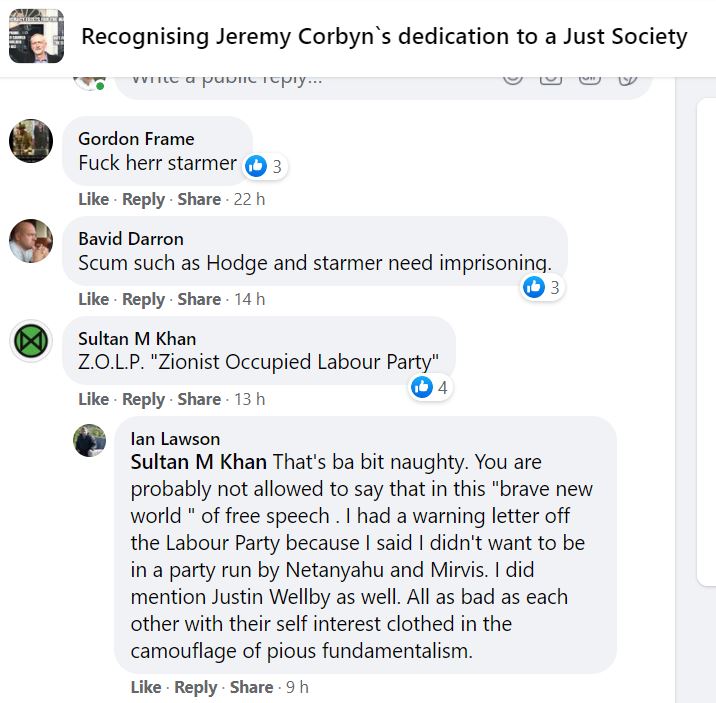Open the 9 h timestamp on Ian's reply
The height and width of the screenshot is (703, 716).
(297, 687)
